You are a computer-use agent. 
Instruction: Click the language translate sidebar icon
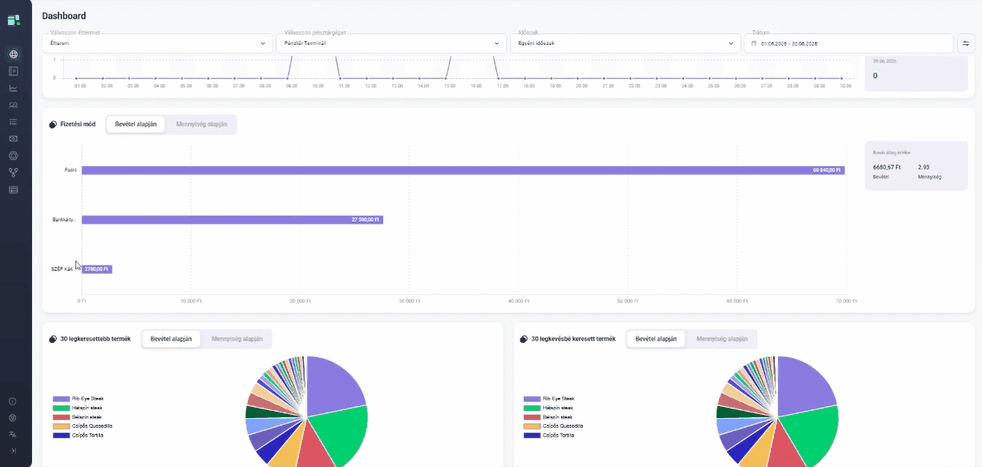[13, 434]
